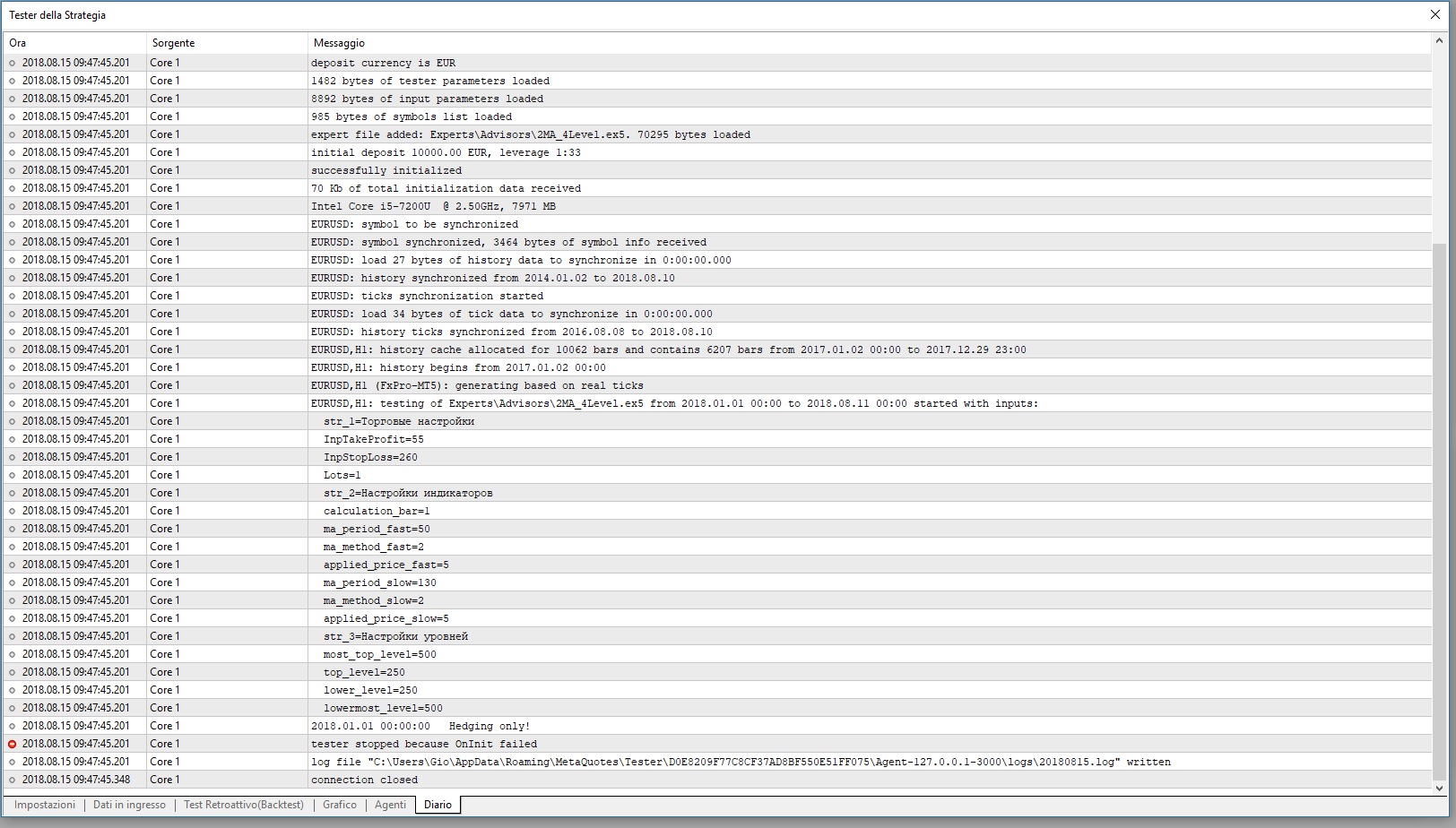The image size is (1456, 828).
Task: Switch to the Test Retroattivo(Backtest) tab
Action: [x=243, y=805]
